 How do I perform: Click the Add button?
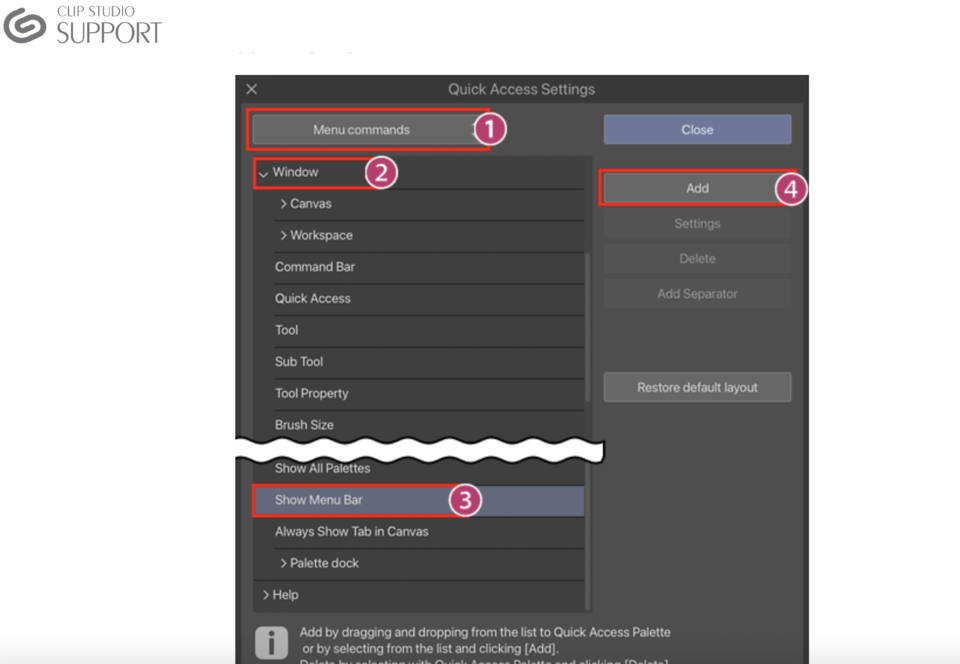point(697,188)
